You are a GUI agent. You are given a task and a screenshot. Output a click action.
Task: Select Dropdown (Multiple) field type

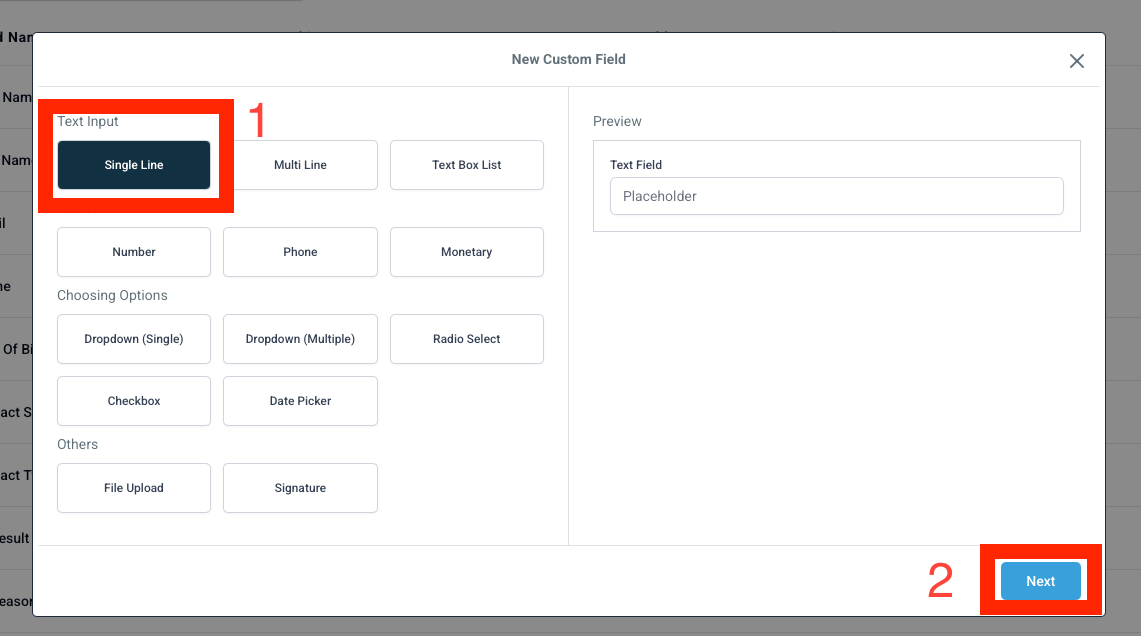[300, 339]
